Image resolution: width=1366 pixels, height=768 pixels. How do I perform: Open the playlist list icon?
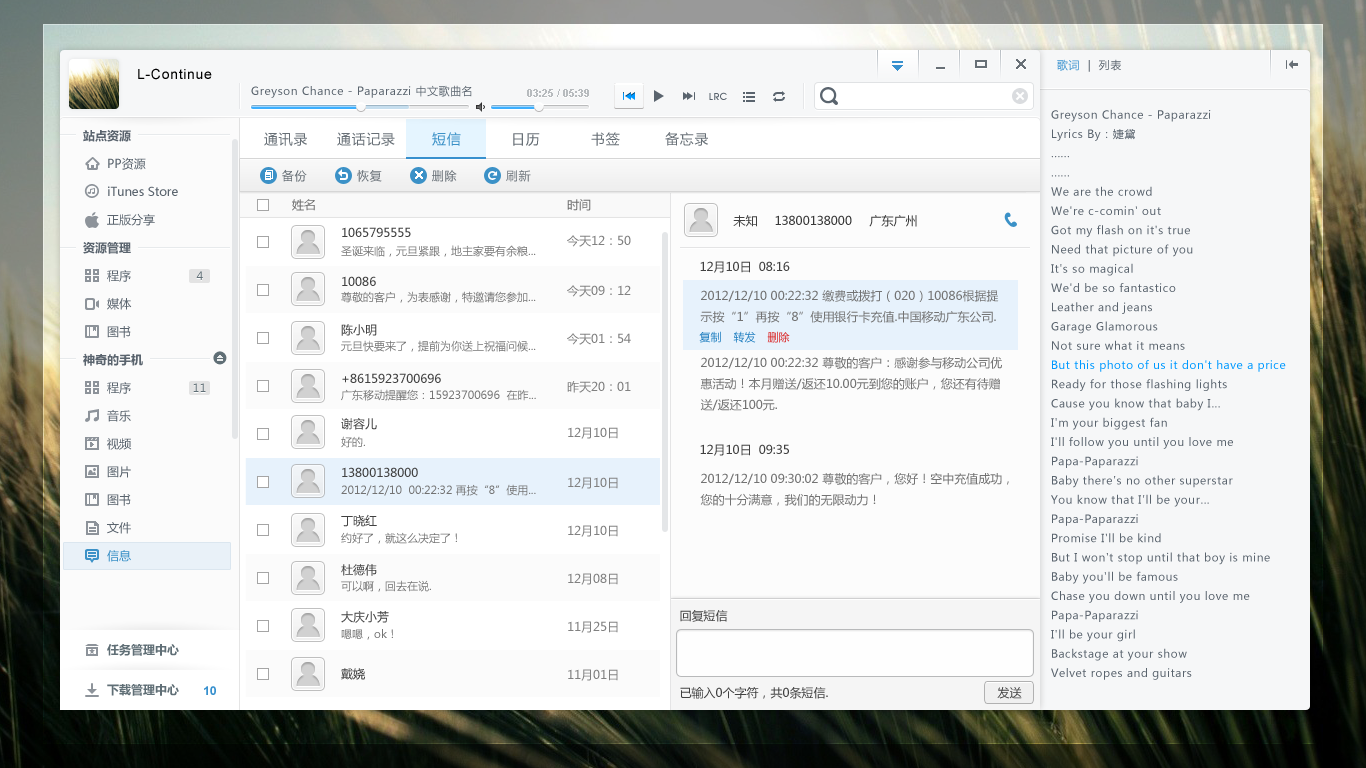coord(749,97)
